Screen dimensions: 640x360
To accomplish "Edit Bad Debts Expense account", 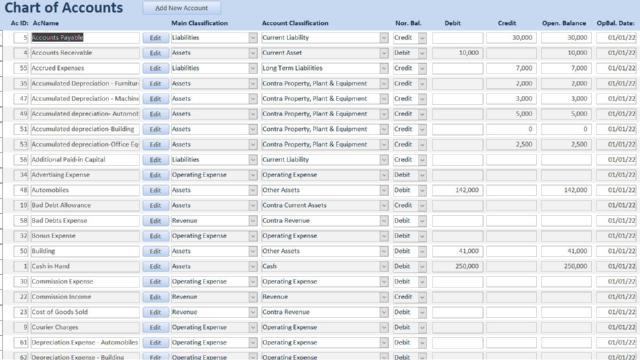I will (x=156, y=221).
